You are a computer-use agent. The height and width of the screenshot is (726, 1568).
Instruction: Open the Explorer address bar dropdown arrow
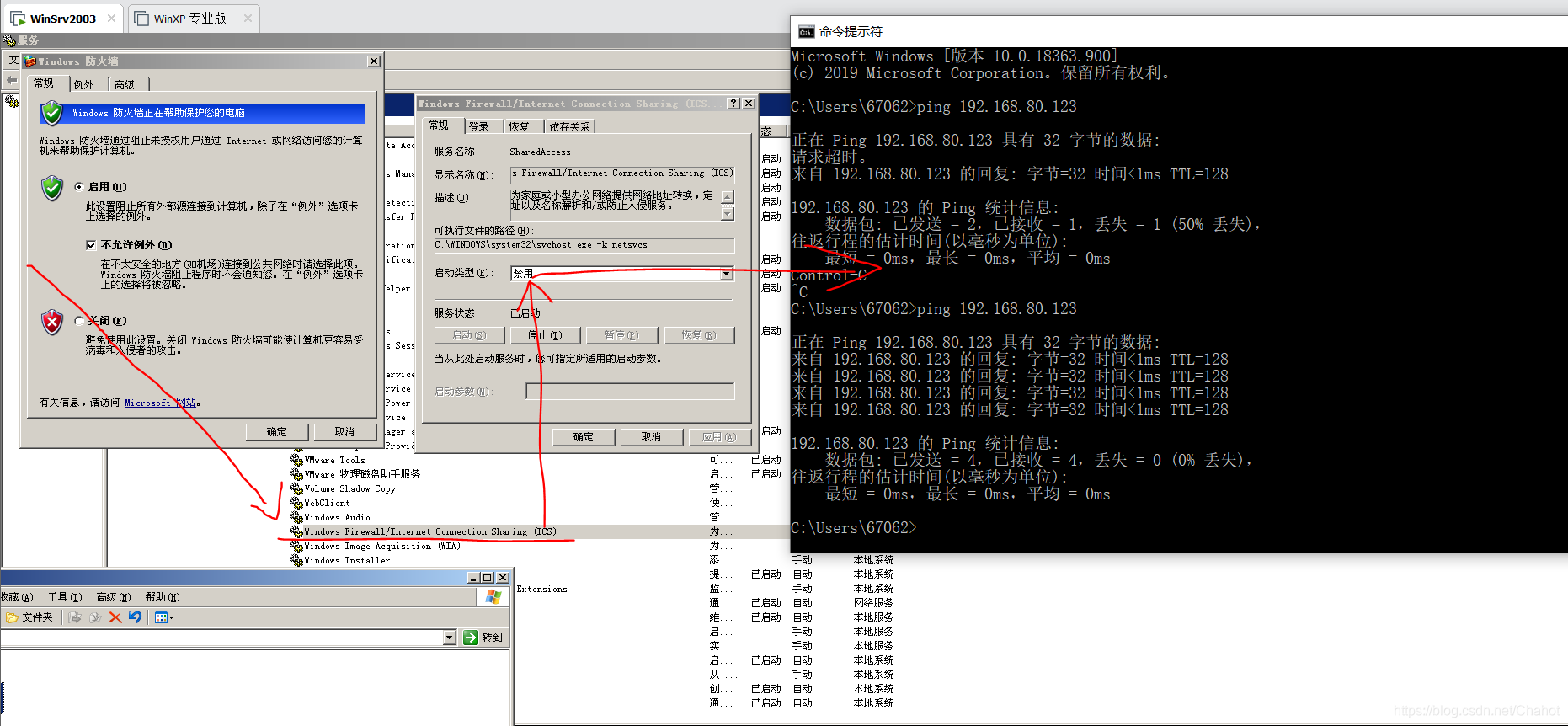(x=450, y=638)
